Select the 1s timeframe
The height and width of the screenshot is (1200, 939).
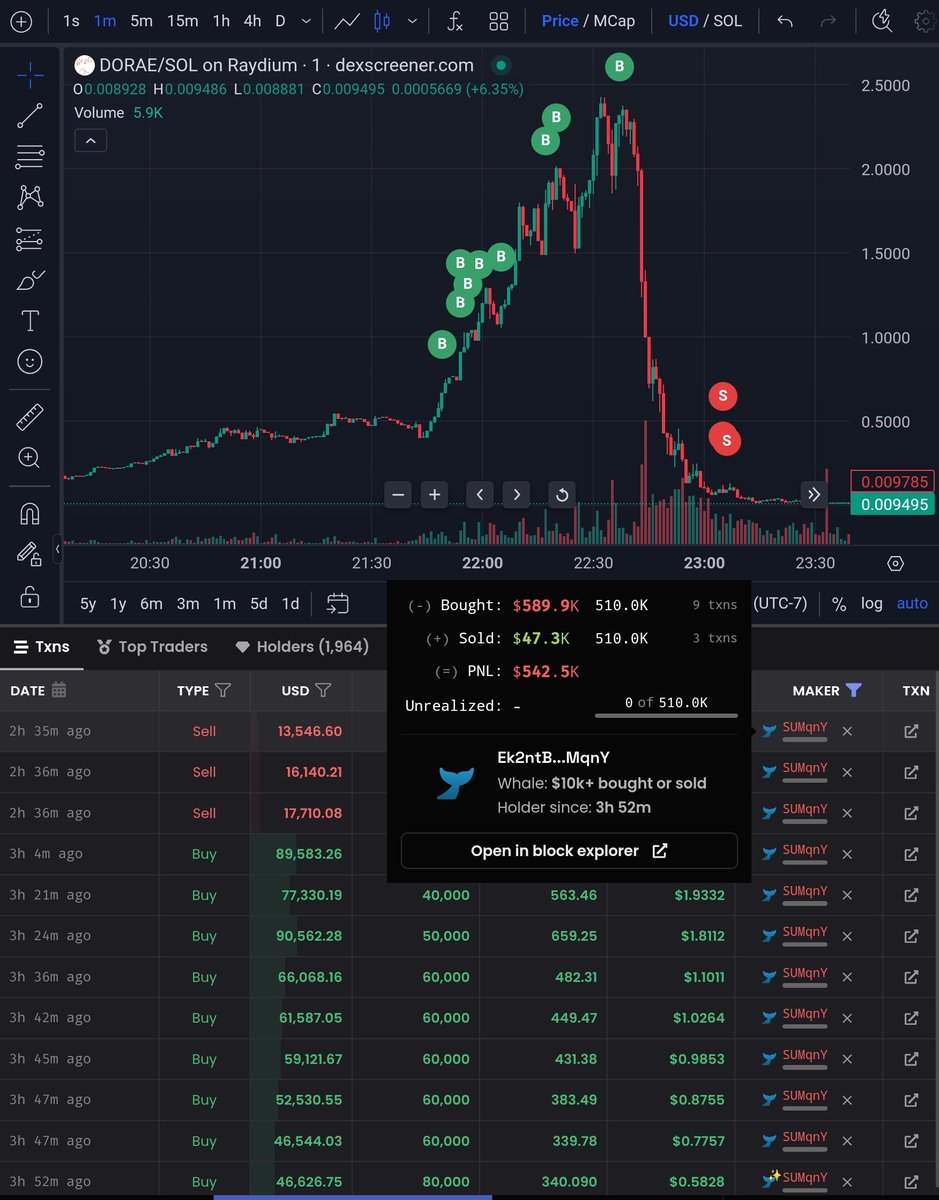[x=72, y=21]
